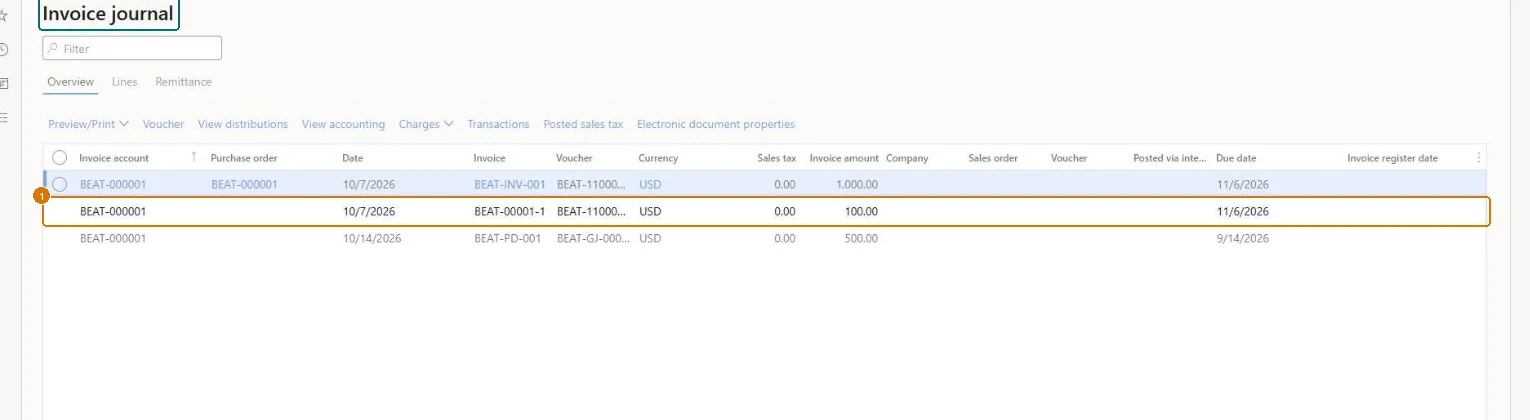Image resolution: width=1530 pixels, height=420 pixels.
Task: Click the Company column header
Action: click(x=907, y=158)
